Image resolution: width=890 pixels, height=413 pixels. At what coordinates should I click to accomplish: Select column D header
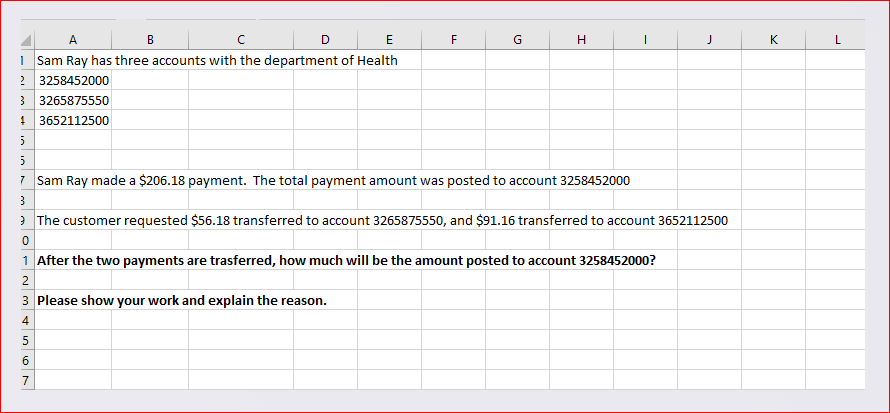coord(325,40)
